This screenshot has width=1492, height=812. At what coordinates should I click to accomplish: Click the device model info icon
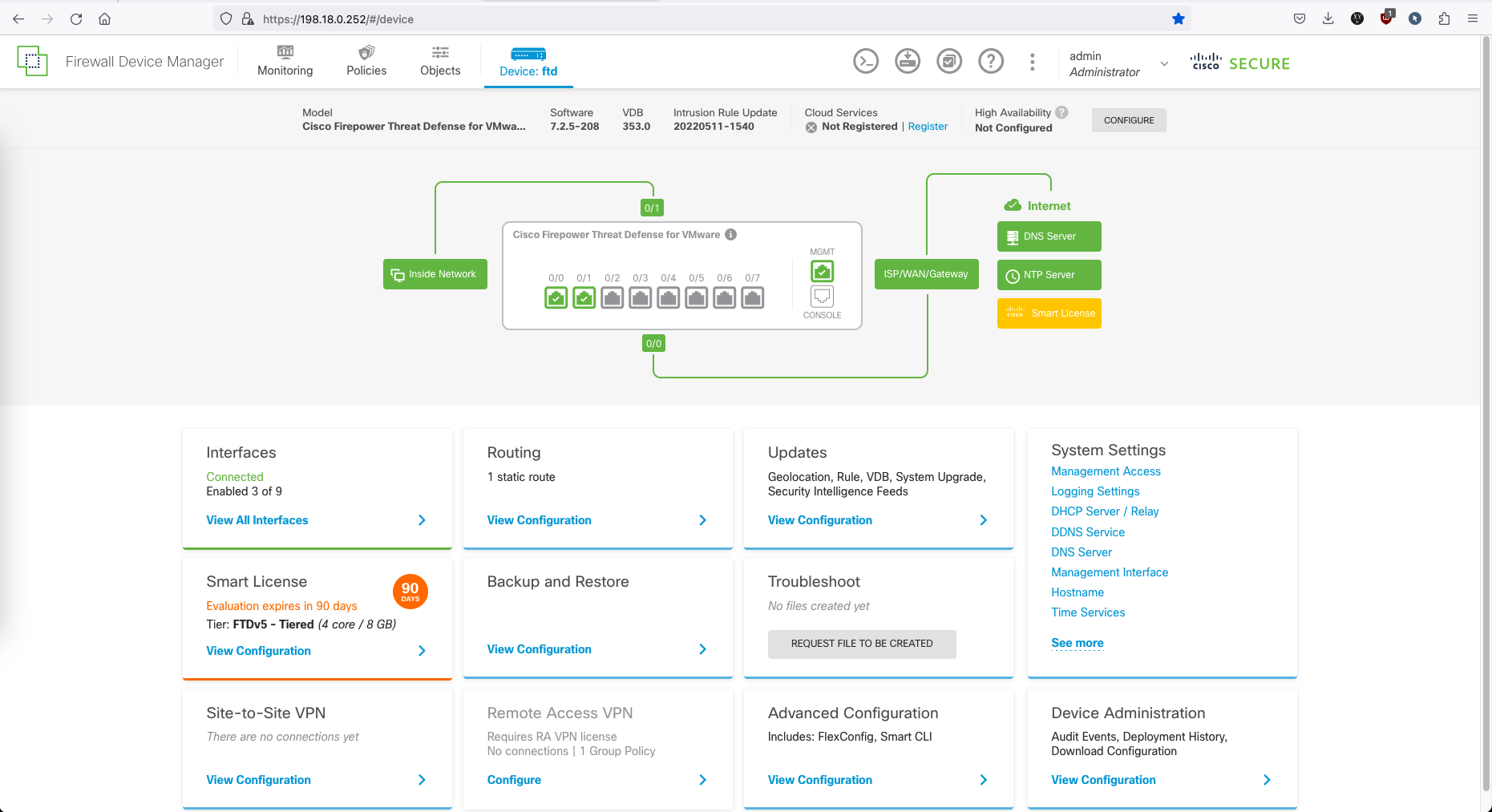coord(730,235)
